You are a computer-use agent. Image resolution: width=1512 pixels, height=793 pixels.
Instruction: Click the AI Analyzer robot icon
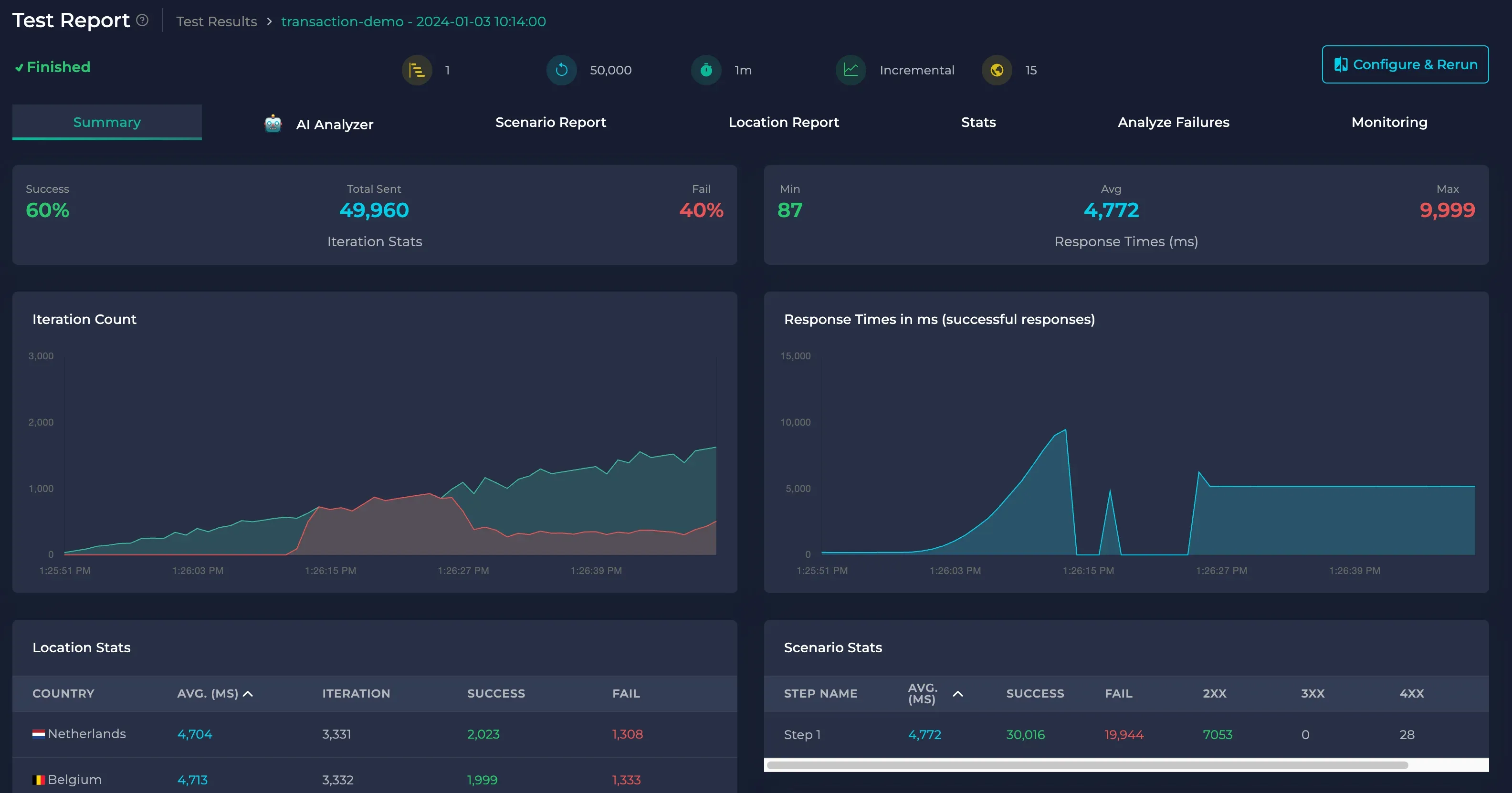273,124
